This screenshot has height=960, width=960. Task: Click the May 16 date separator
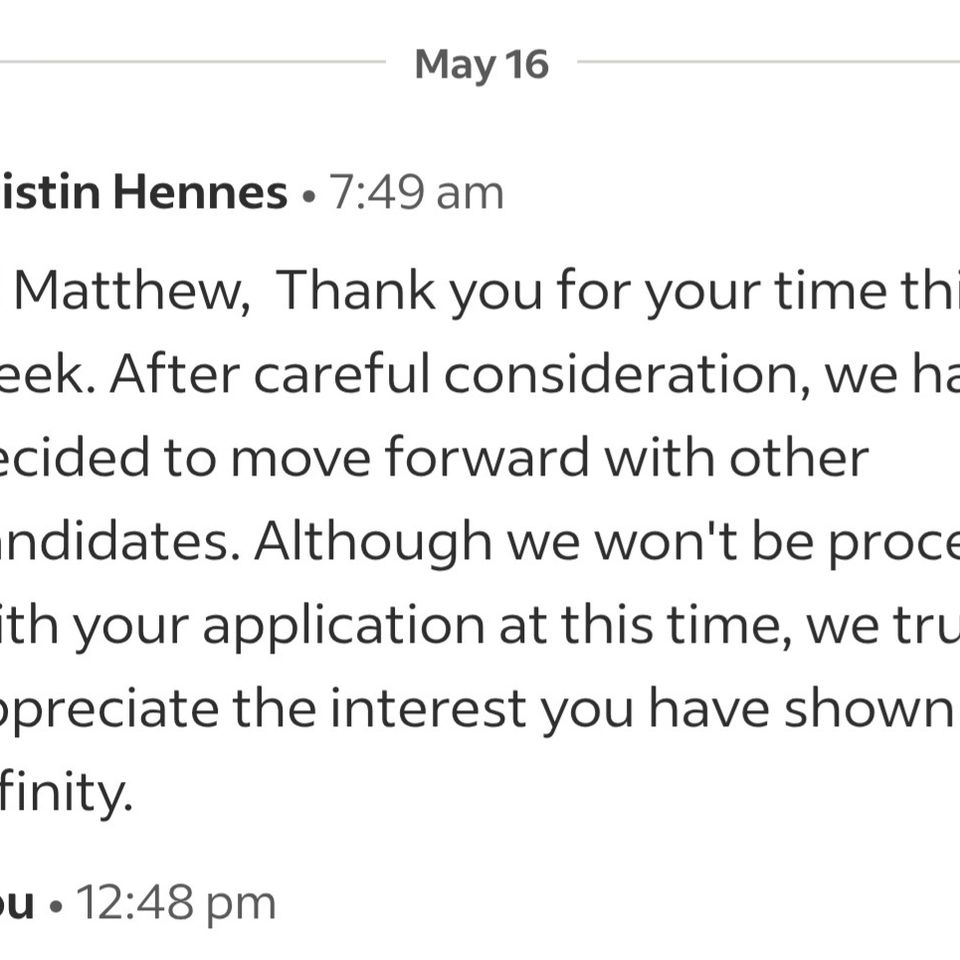click(x=481, y=65)
